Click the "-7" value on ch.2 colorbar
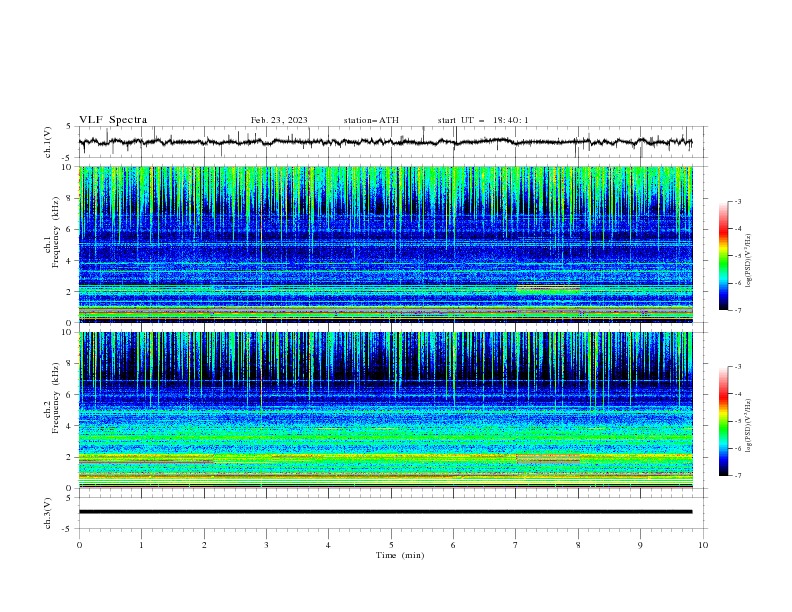Image resolution: width=792 pixels, height=612 pixels. pos(738,476)
